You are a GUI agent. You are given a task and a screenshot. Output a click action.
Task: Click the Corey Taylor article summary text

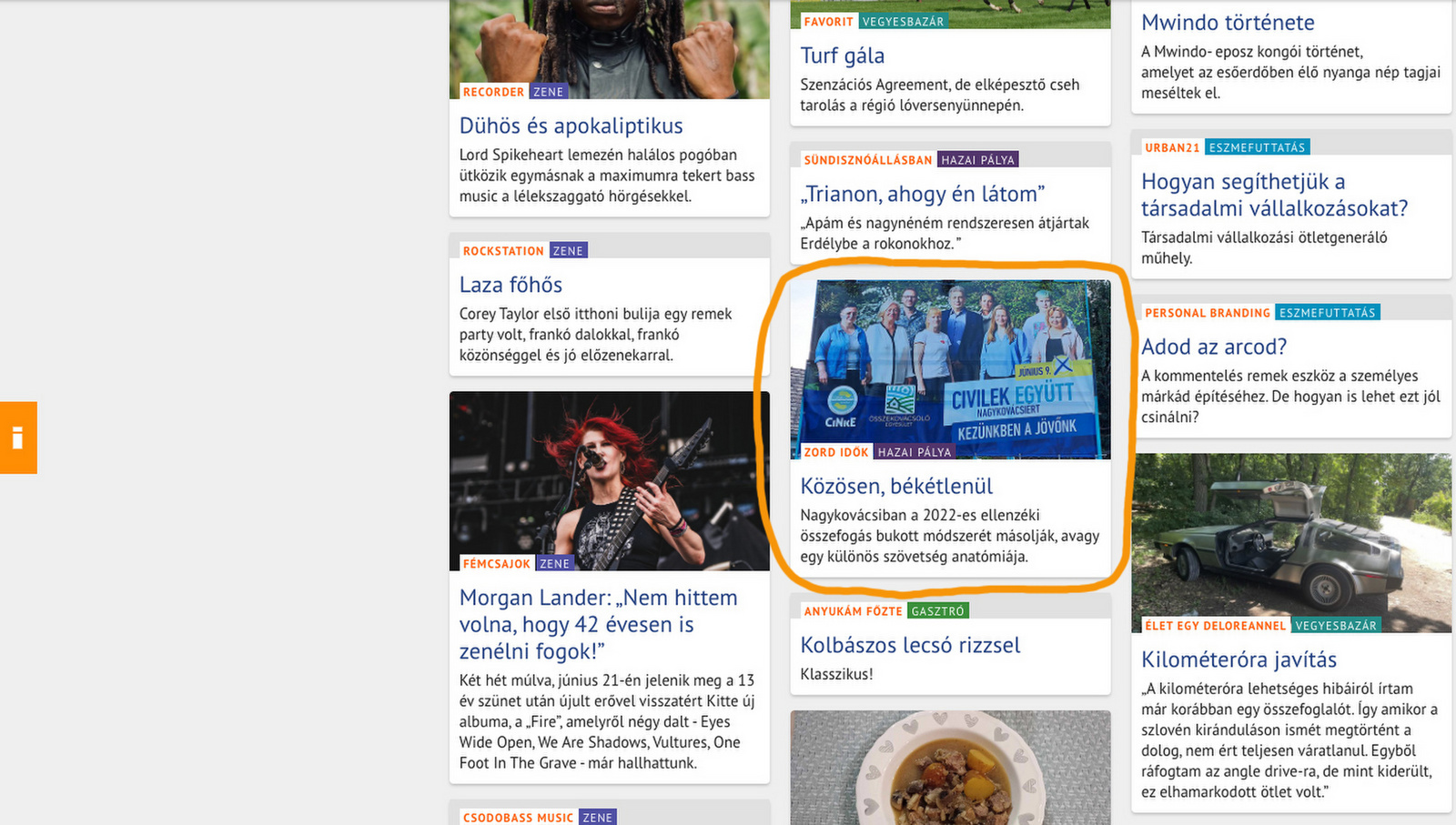coord(595,335)
